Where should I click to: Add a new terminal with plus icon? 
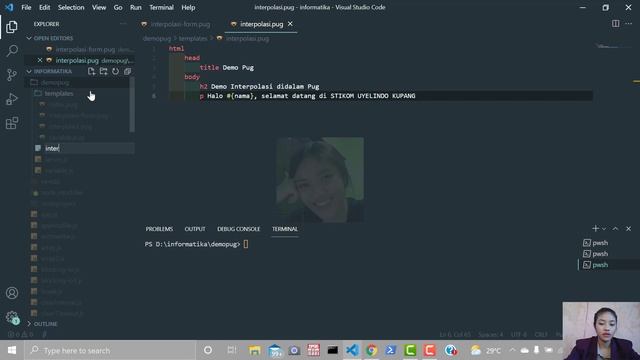(596, 229)
